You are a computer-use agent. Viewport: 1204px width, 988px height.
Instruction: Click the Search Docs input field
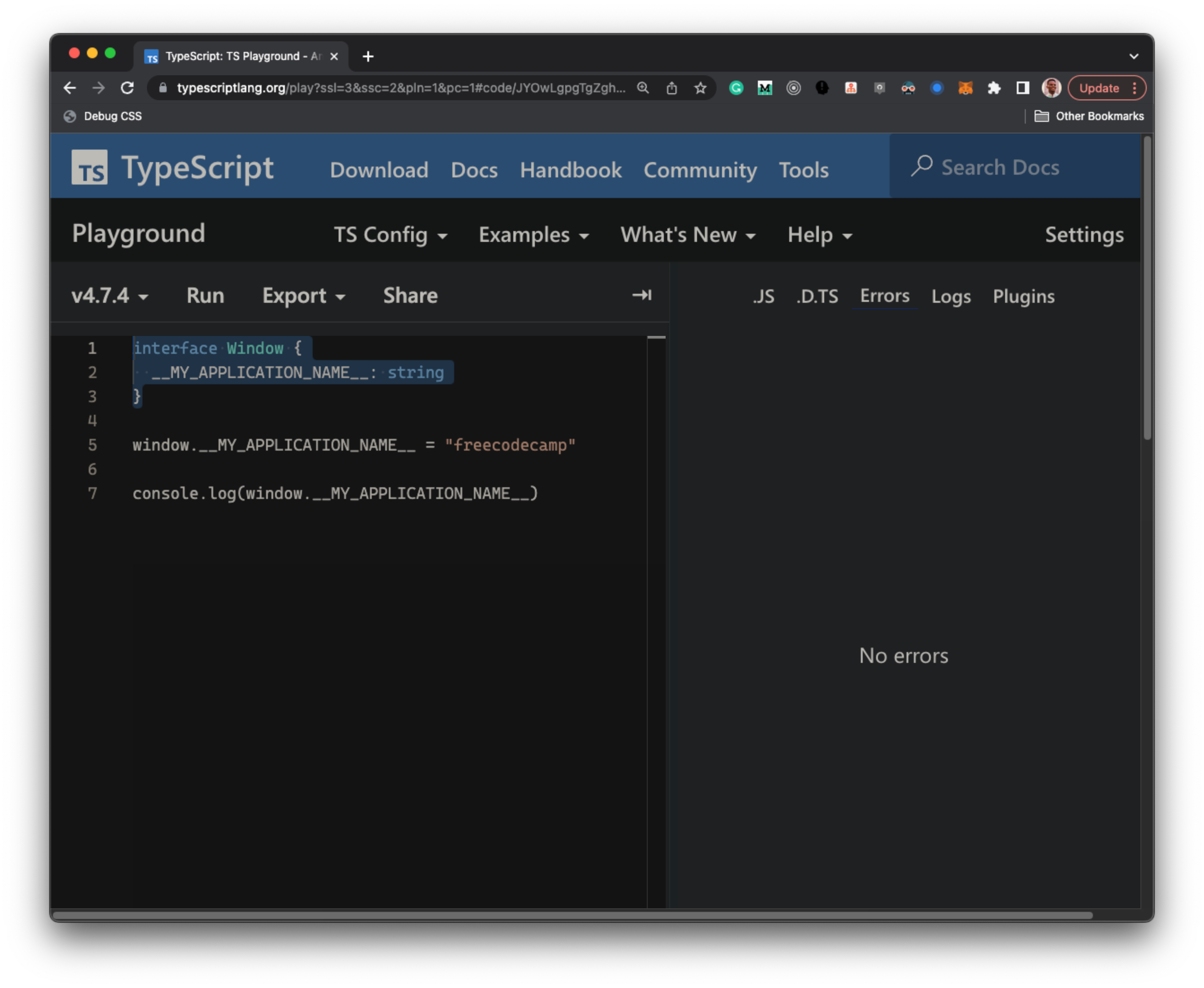click(x=1013, y=168)
